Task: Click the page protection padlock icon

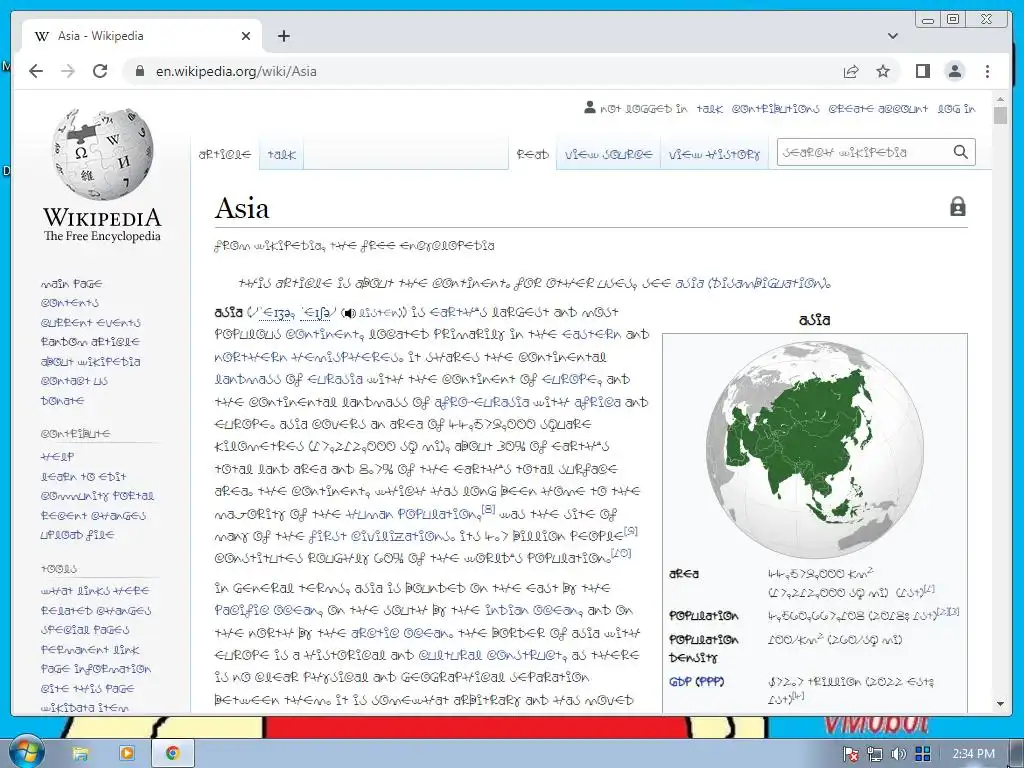Action: [957, 206]
